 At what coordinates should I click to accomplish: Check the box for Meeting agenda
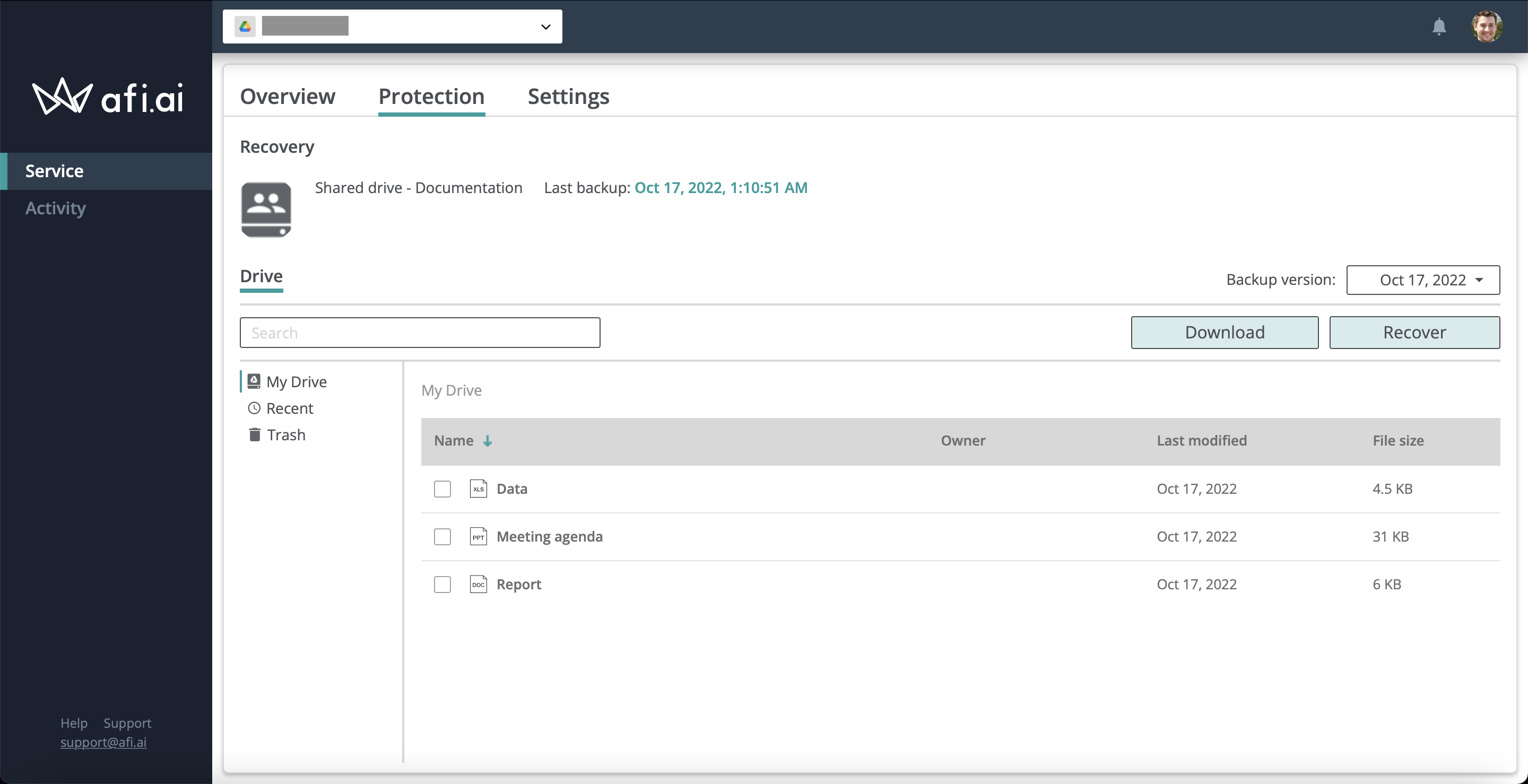442,537
